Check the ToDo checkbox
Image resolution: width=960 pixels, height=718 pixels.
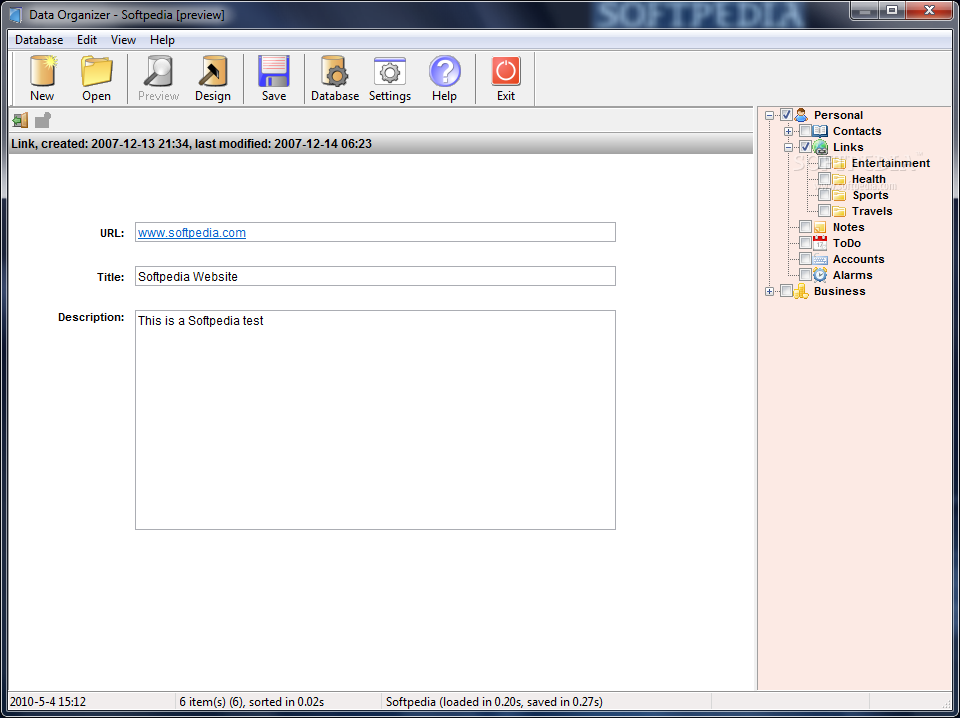pyautogui.click(x=806, y=243)
